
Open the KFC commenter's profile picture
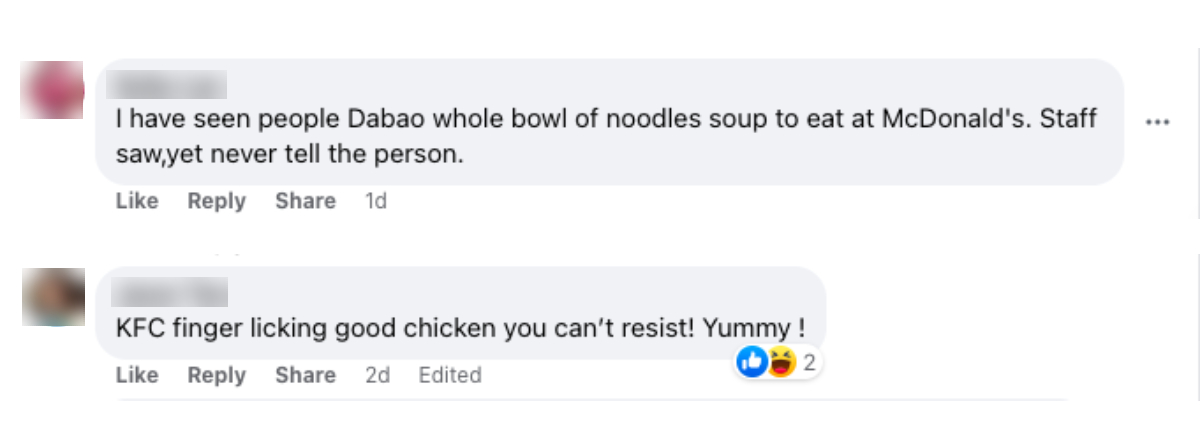click(53, 297)
